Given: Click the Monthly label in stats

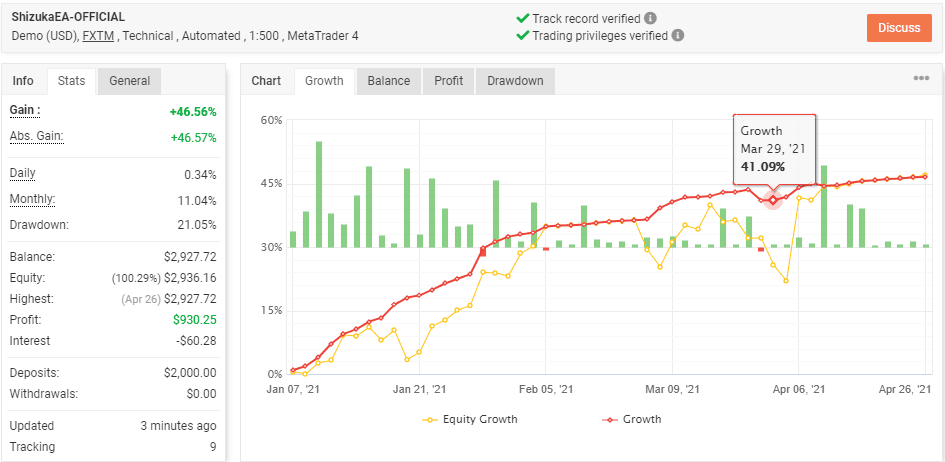Looking at the screenshot, I should click(32, 199).
